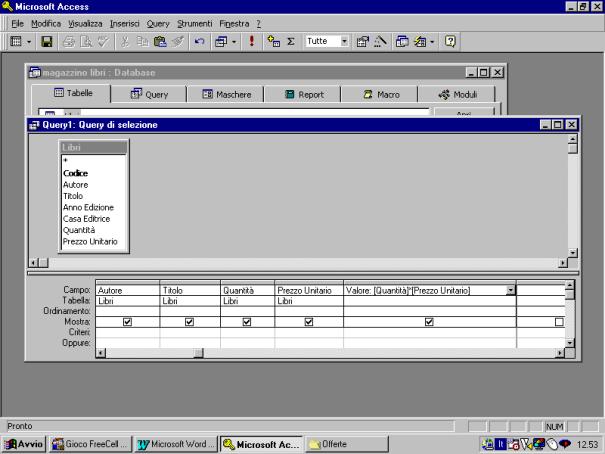
Task: Click the Avvio start button
Action: point(24,444)
